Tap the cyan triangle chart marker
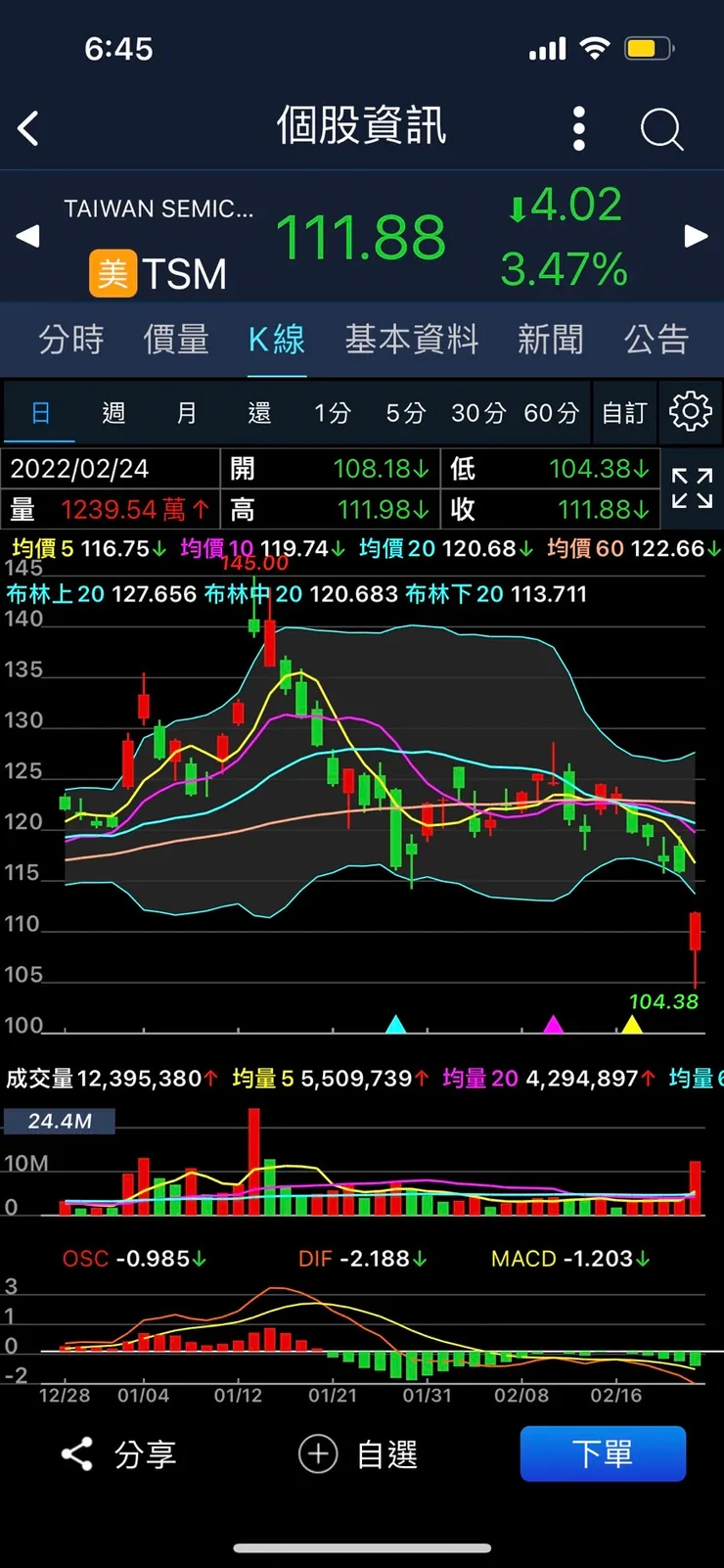The width and height of the screenshot is (724, 1568). (x=395, y=1025)
